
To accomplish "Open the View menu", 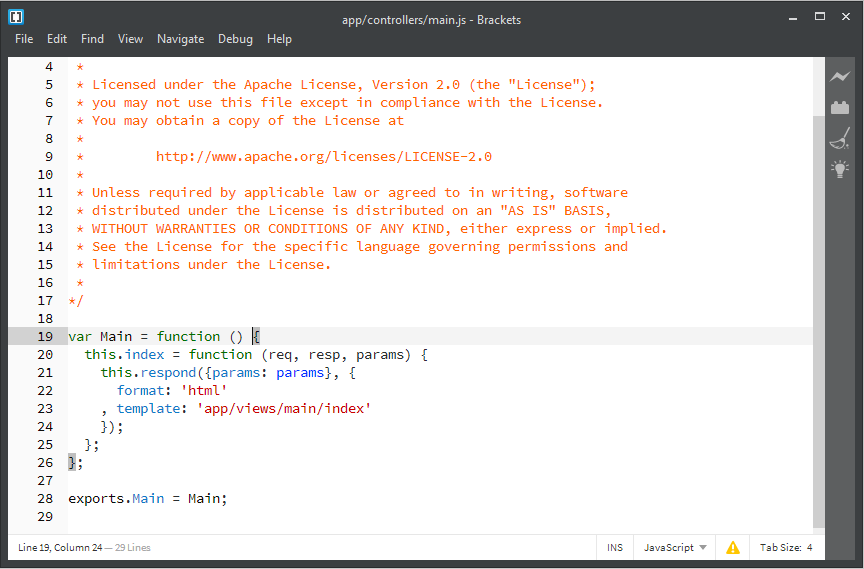I will [x=131, y=39].
